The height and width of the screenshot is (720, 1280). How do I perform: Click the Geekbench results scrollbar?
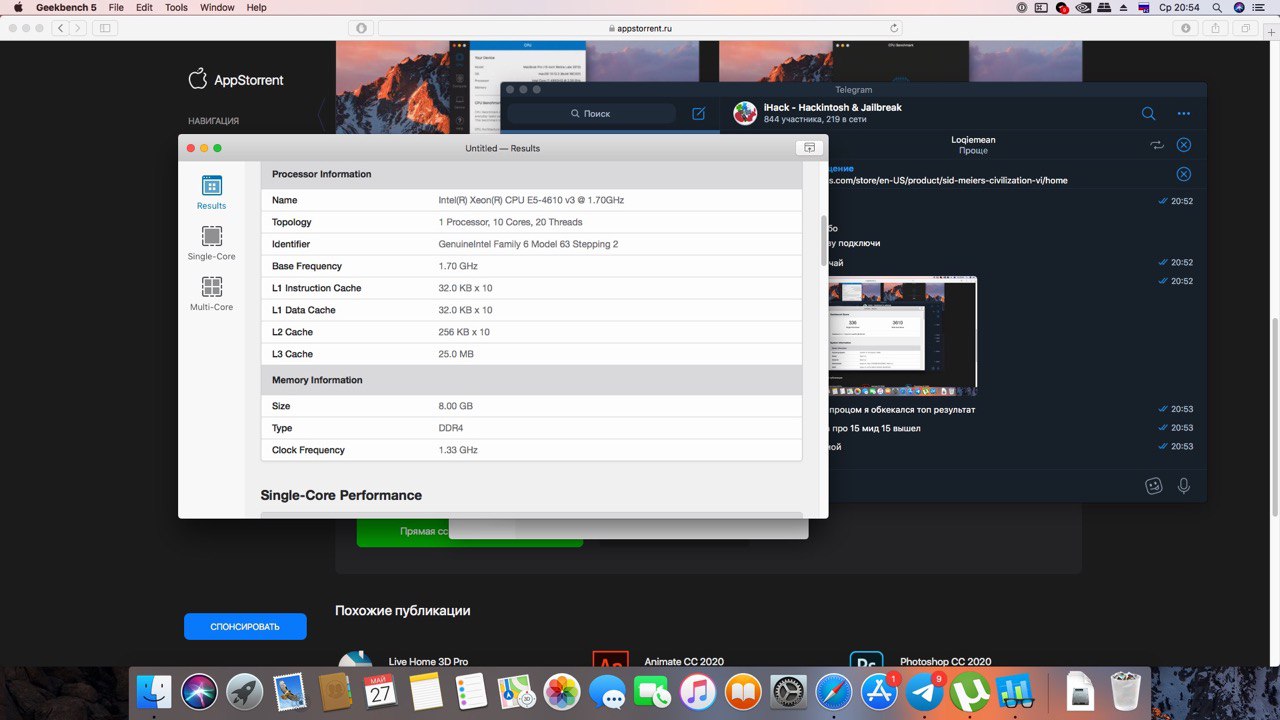pyautogui.click(x=824, y=240)
